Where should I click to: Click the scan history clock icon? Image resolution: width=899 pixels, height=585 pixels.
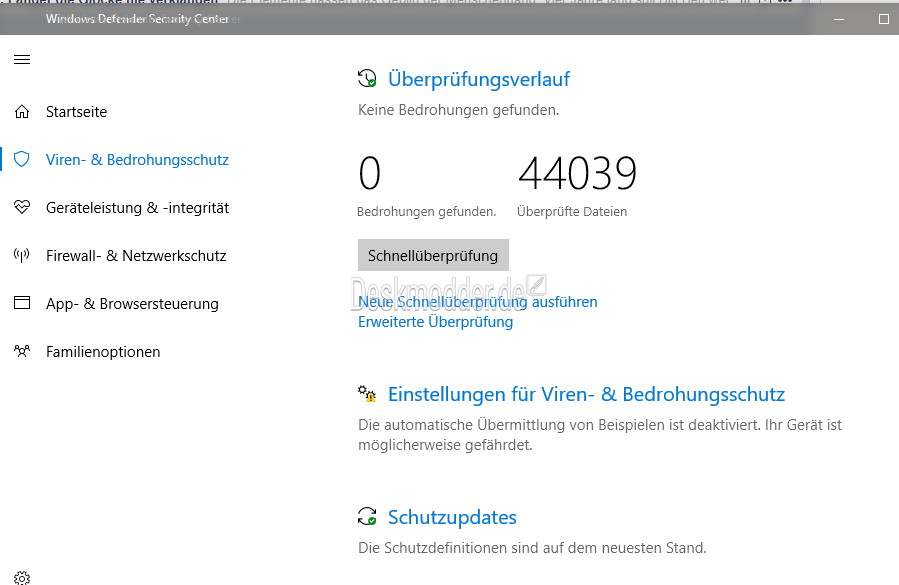(367, 78)
